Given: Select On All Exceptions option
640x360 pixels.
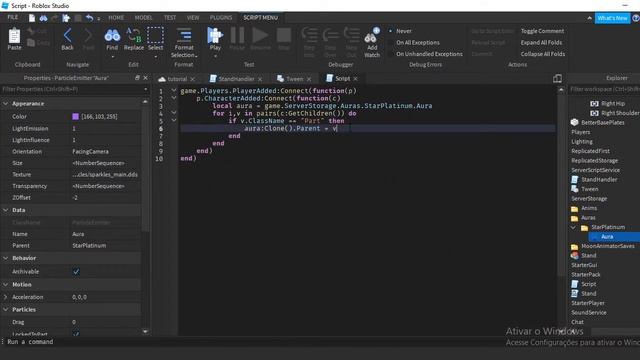Looking at the screenshot, I should [x=418, y=42].
